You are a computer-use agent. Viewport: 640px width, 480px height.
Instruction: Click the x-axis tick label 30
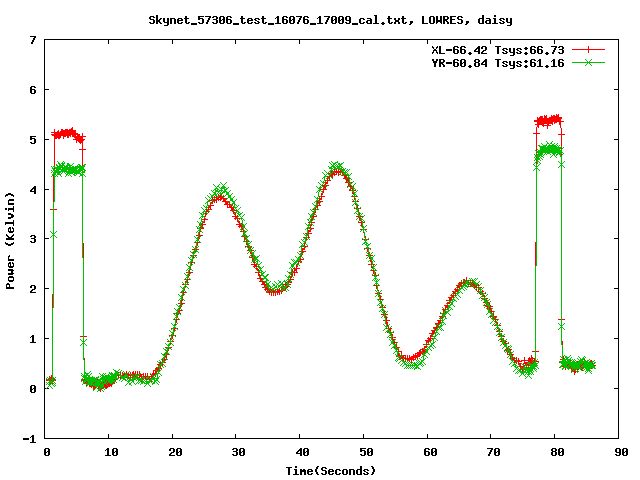[238, 452]
